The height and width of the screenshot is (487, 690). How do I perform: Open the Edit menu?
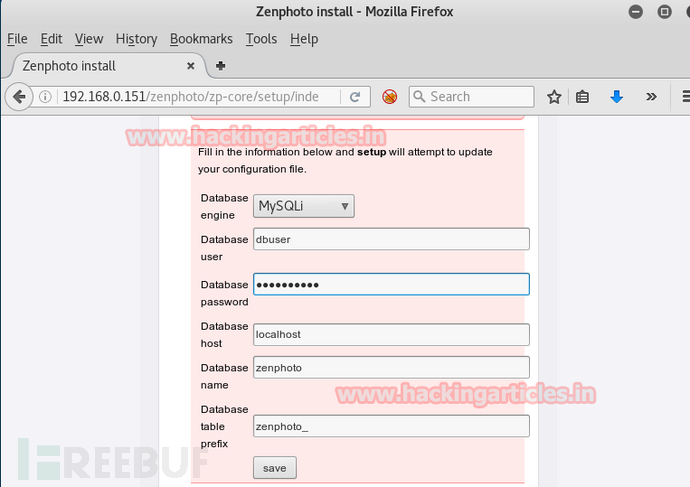pyautogui.click(x=51, y=39)
